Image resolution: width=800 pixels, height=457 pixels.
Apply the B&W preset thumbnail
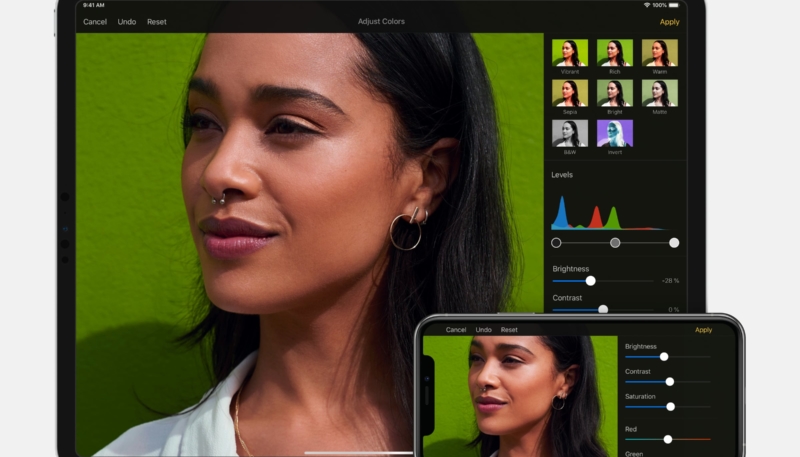click(x=569, y=133)
